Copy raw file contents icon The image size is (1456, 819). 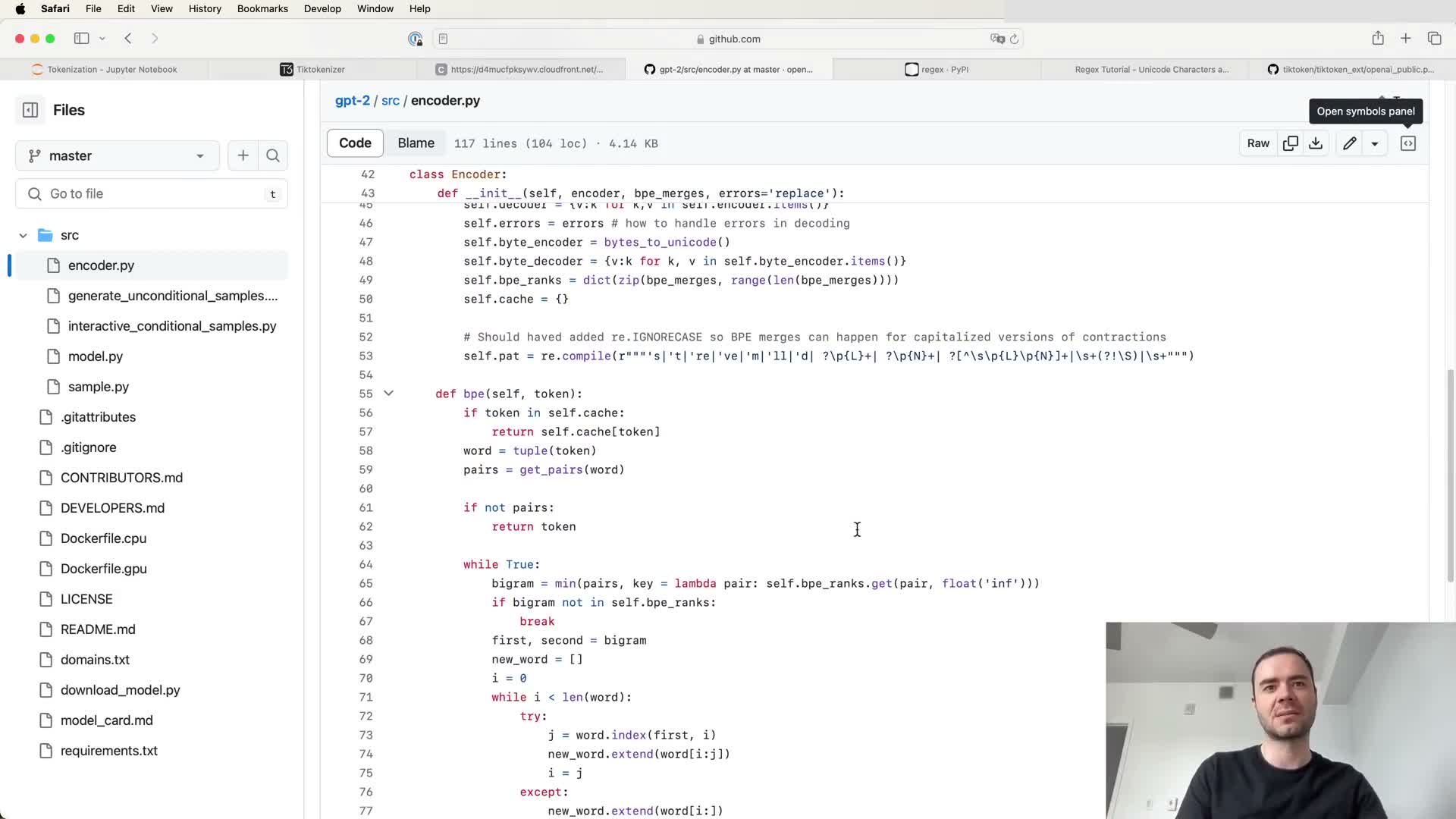coord(1290,143)
